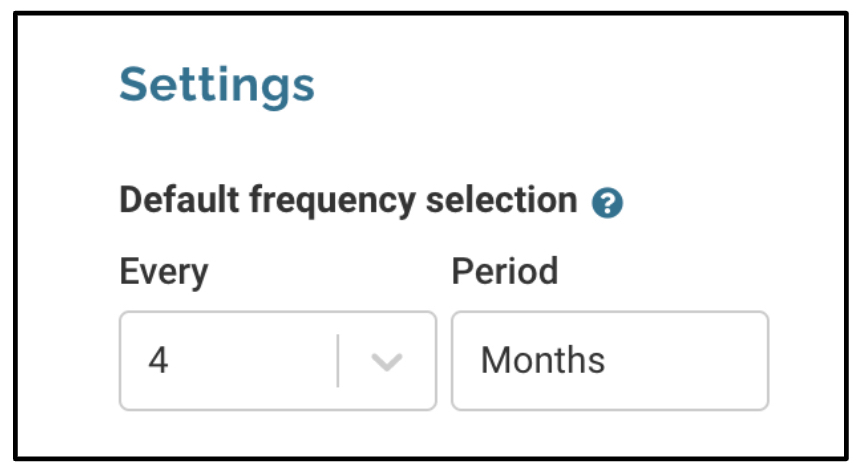Image resolution: width=862 pixels, height=474 pixels.
Task: Click the Default frequency selection label
Action: [x=349, y=200]
